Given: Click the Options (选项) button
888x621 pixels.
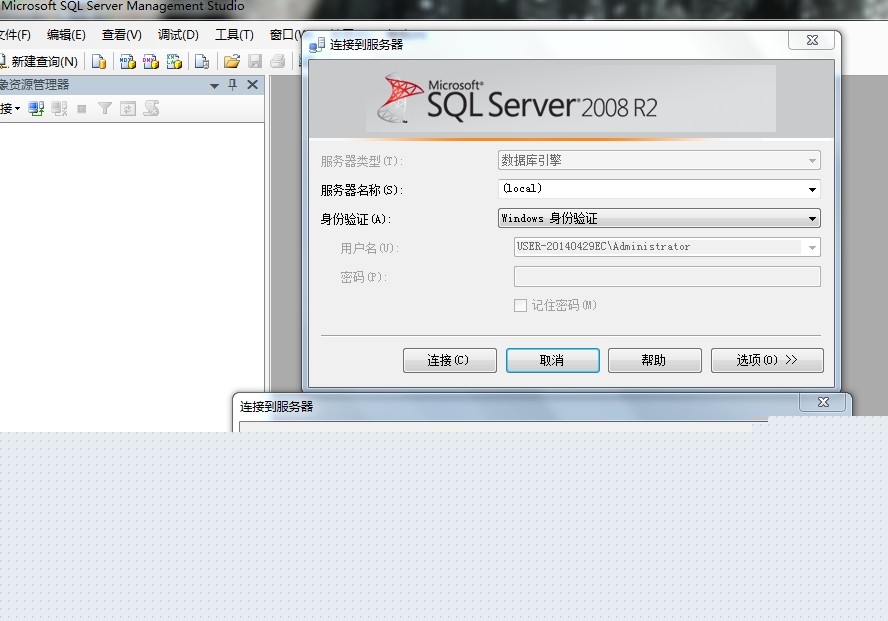Looking at the screenshot, I should point(767,360).
